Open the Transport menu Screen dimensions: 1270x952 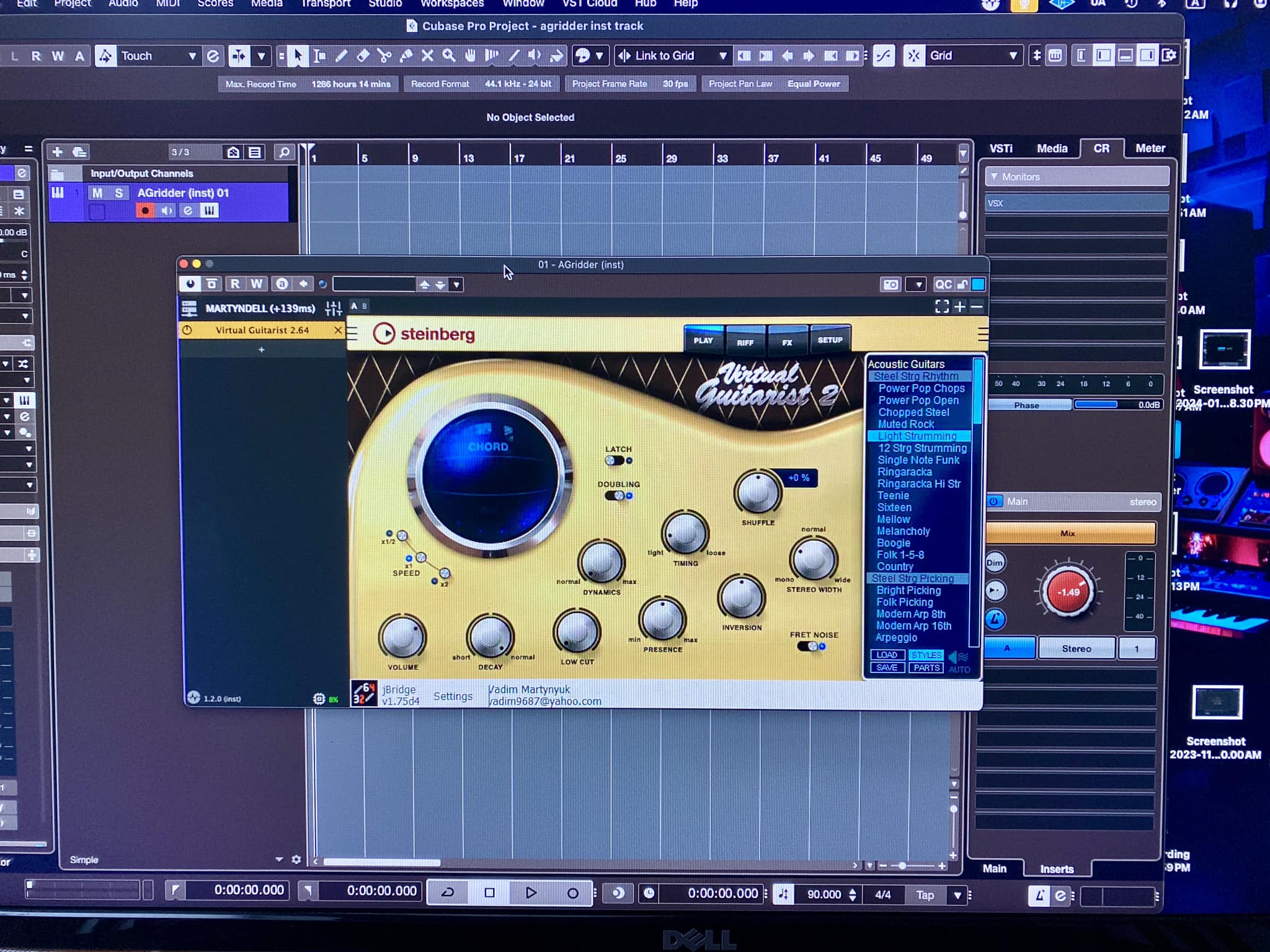[x=326, y=4]
